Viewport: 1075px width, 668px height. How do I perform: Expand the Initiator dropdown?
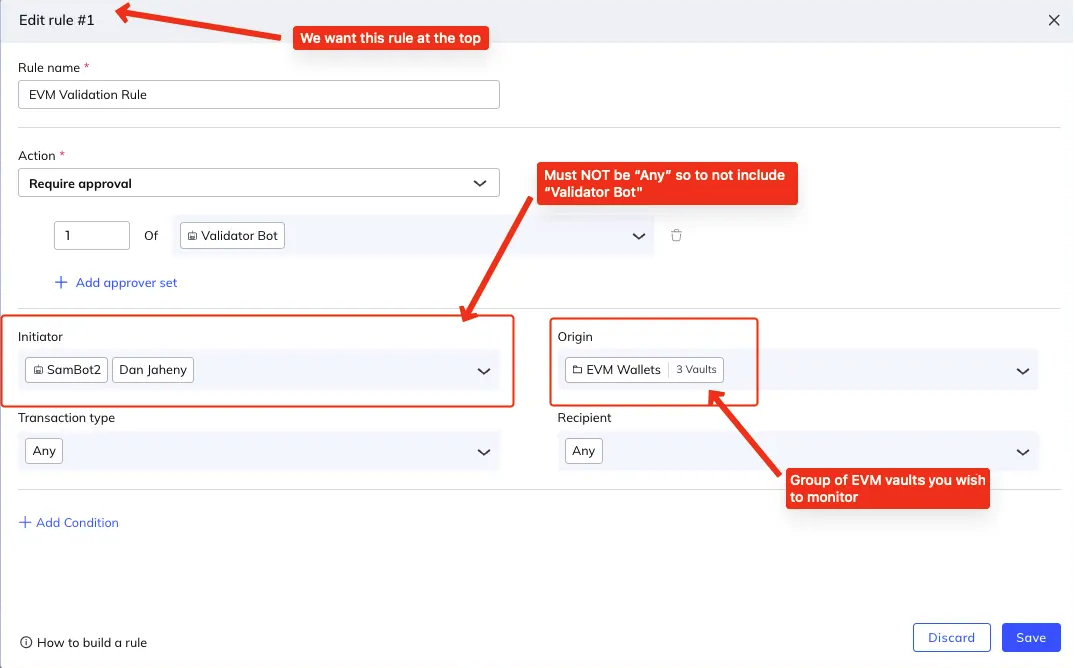click(484, 371)
